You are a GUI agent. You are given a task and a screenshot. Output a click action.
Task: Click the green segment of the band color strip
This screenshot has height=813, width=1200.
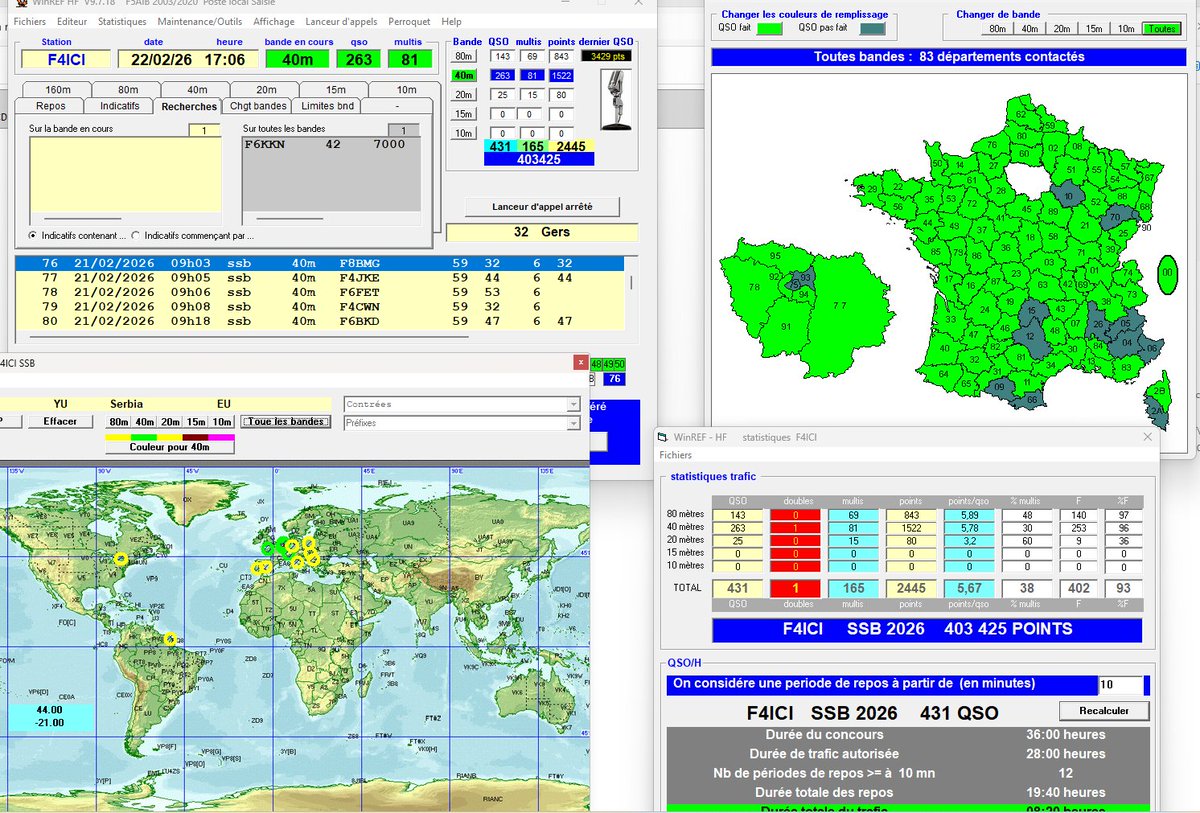pos(144,437)
